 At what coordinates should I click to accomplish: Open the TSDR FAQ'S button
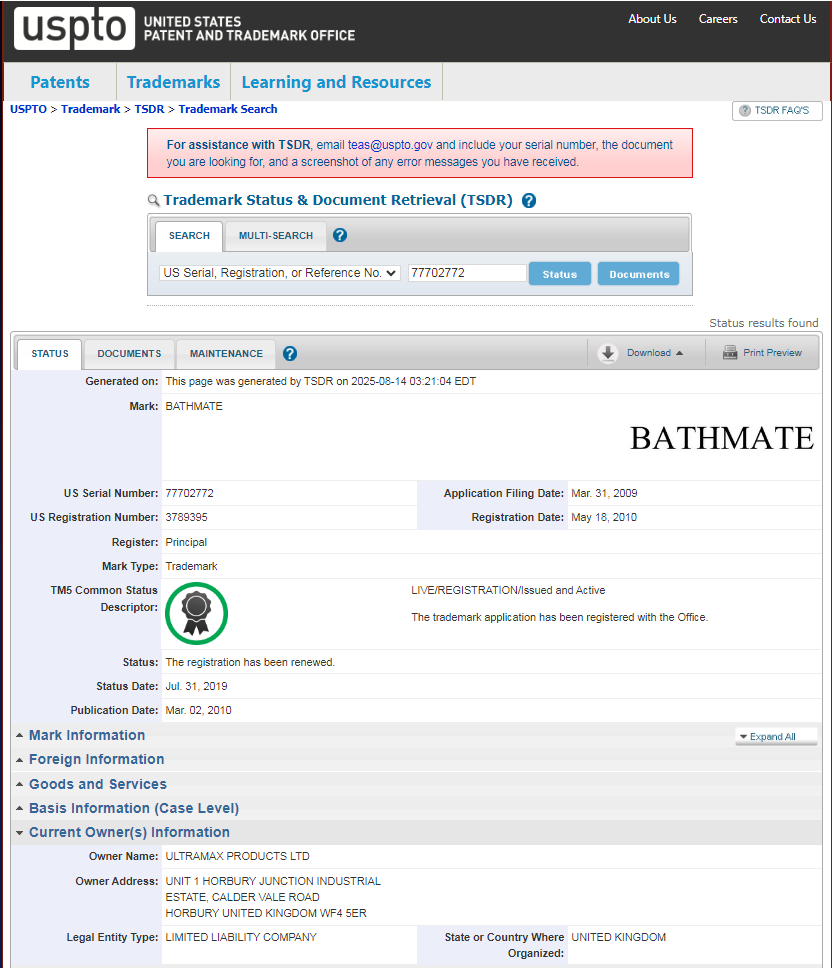tap(776, 110)
